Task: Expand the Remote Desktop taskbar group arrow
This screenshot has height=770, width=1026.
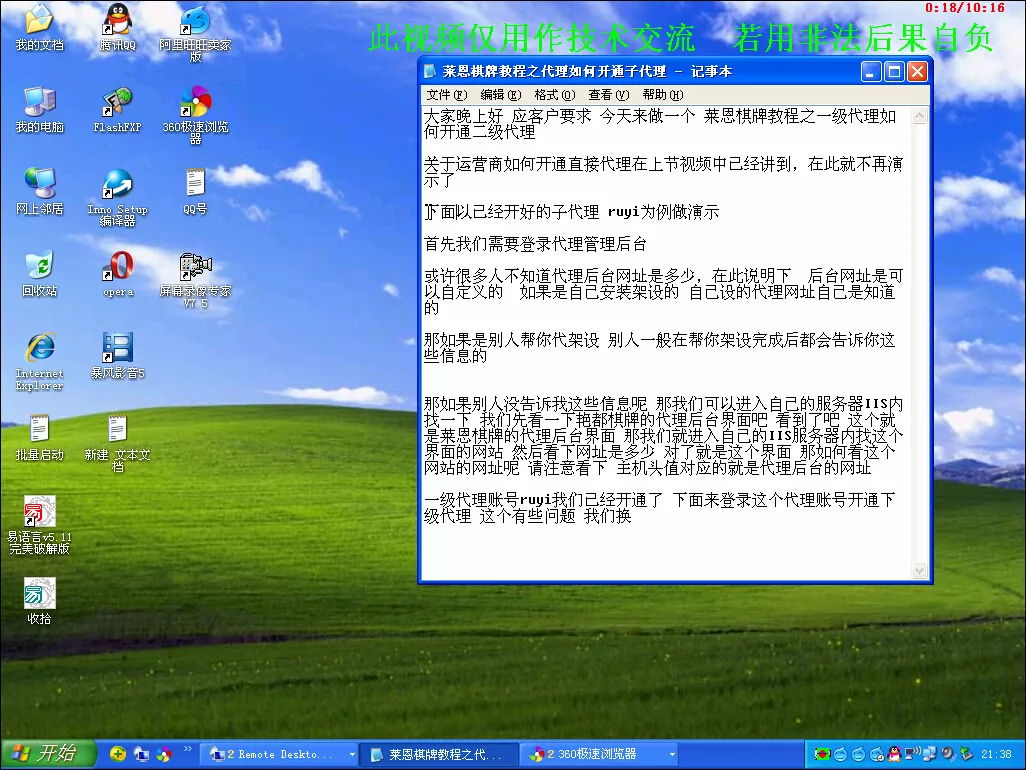Action: [x=351, y=754]
